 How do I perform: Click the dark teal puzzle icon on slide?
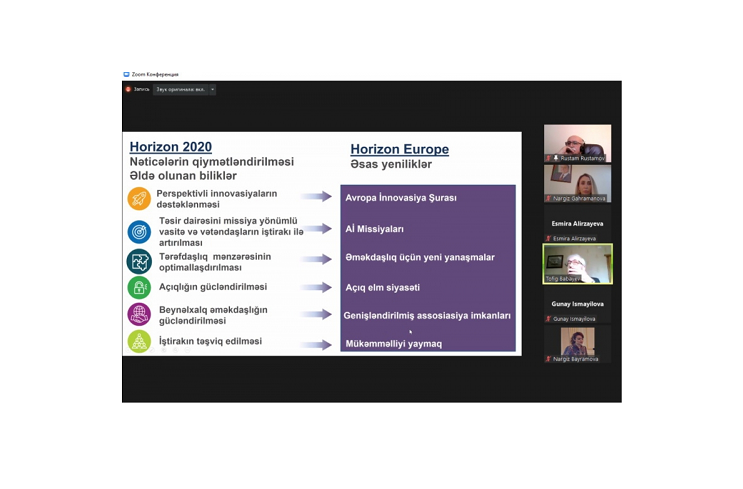tap(139, 262)
